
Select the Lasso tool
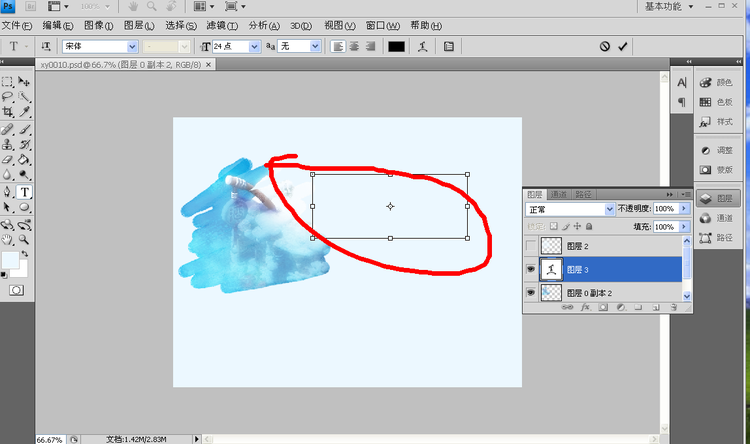pos(8,98)
